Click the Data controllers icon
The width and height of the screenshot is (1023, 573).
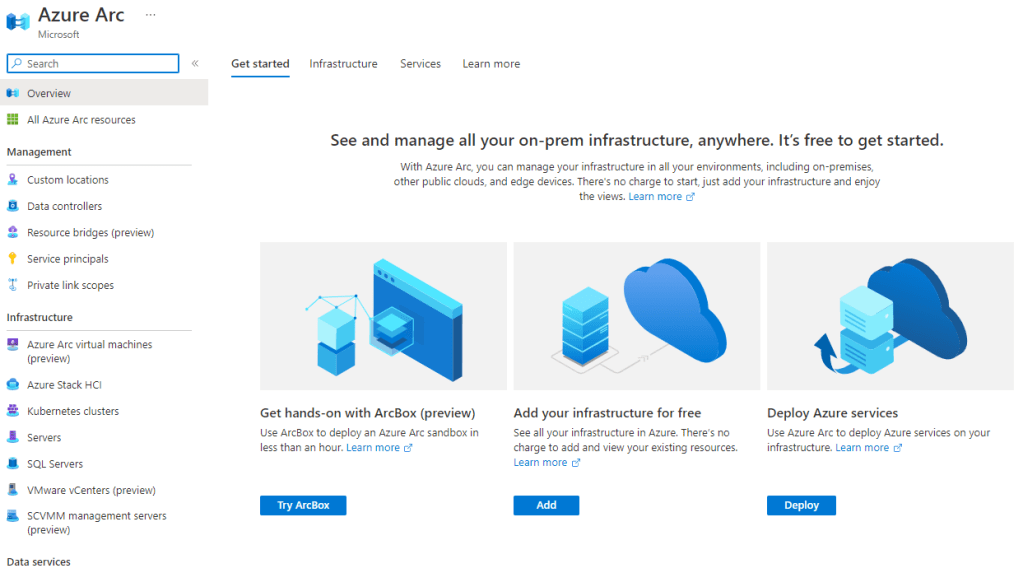point(13,206)
